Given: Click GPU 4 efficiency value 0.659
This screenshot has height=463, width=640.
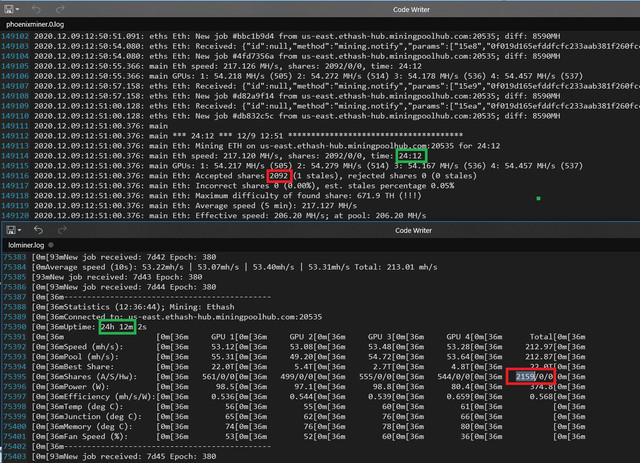Looking at the screenshot, I should click(x=460, y=397).
